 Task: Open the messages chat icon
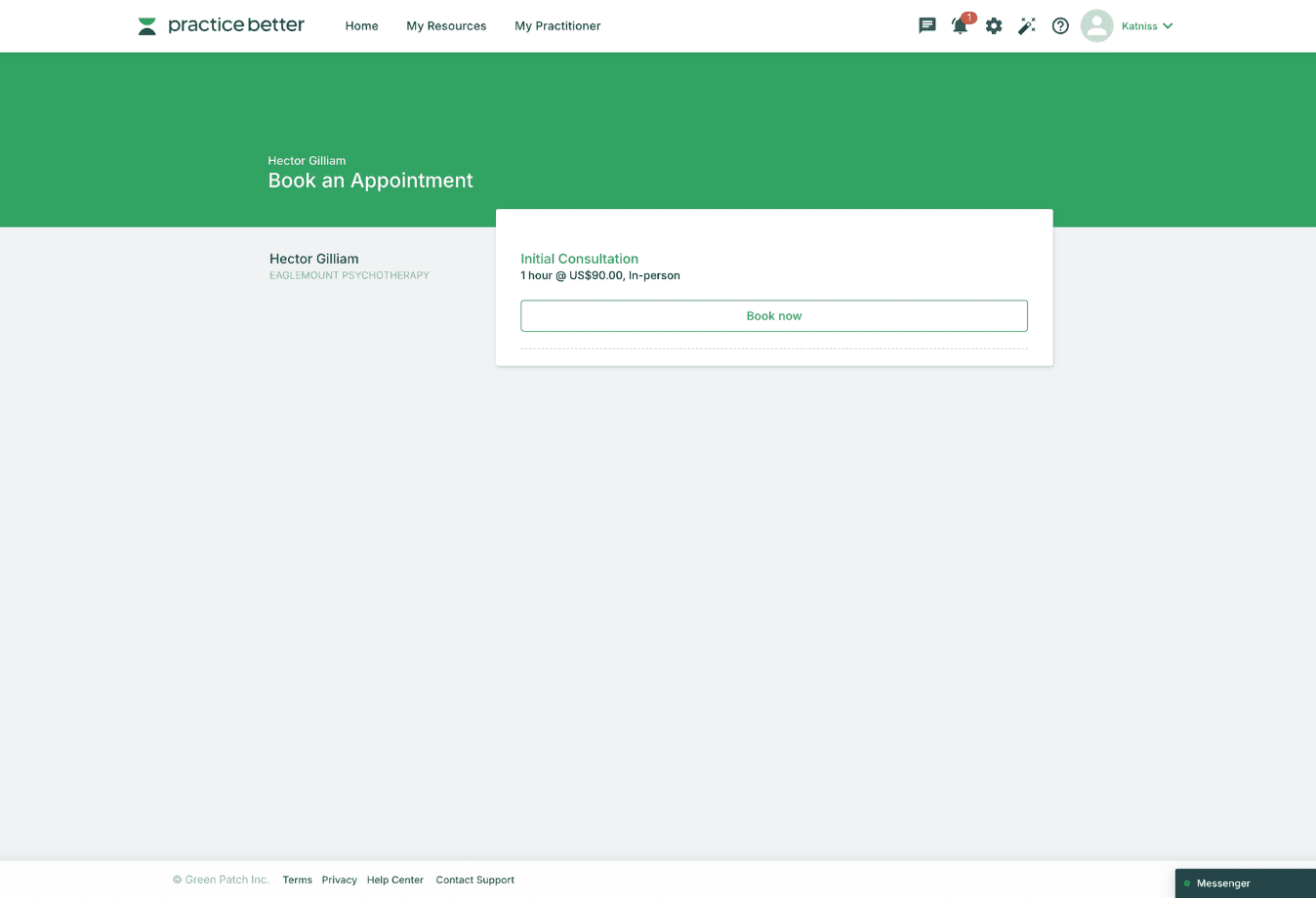926,26
